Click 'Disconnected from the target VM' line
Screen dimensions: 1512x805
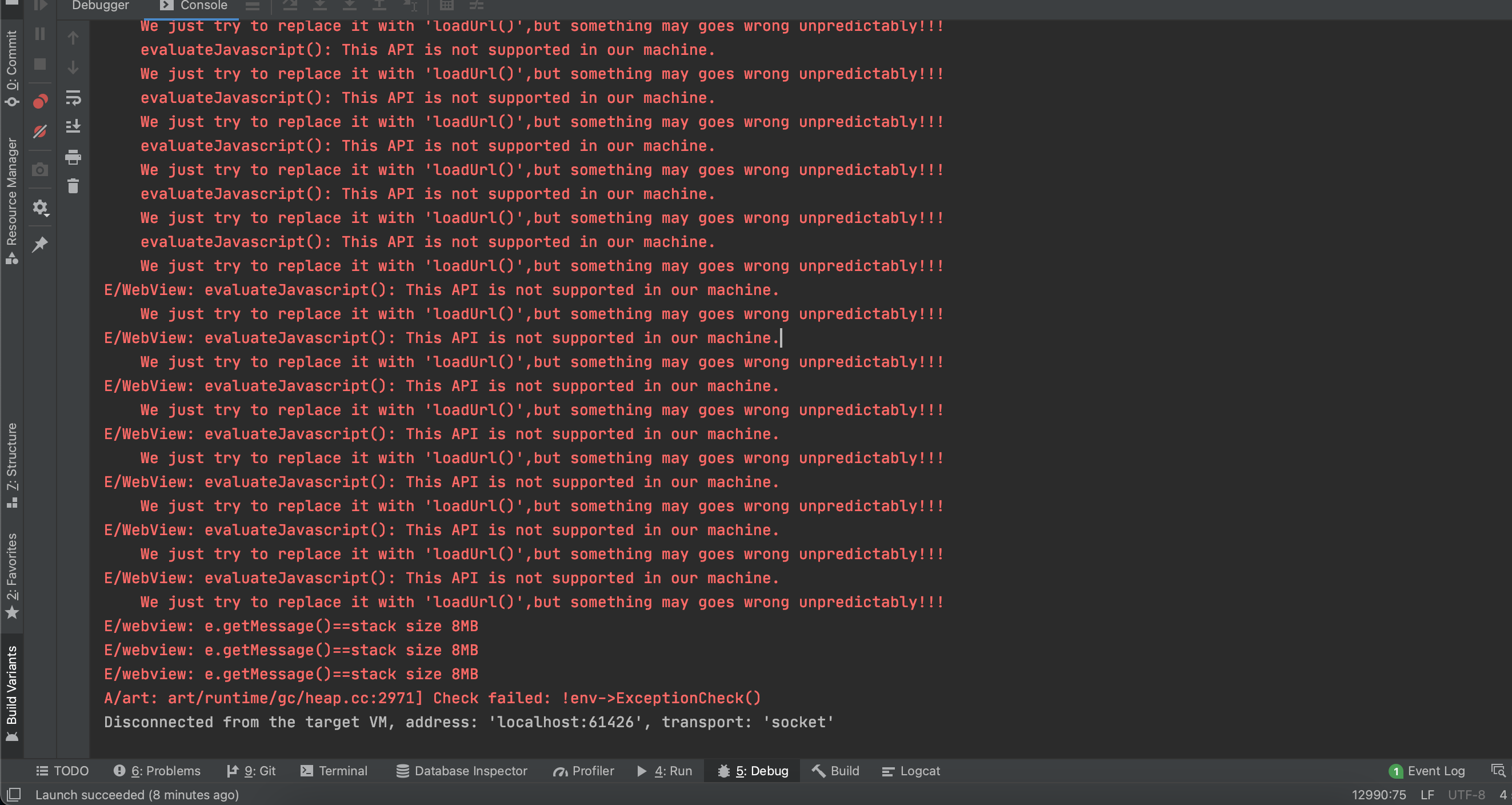[x=469, y=722]
